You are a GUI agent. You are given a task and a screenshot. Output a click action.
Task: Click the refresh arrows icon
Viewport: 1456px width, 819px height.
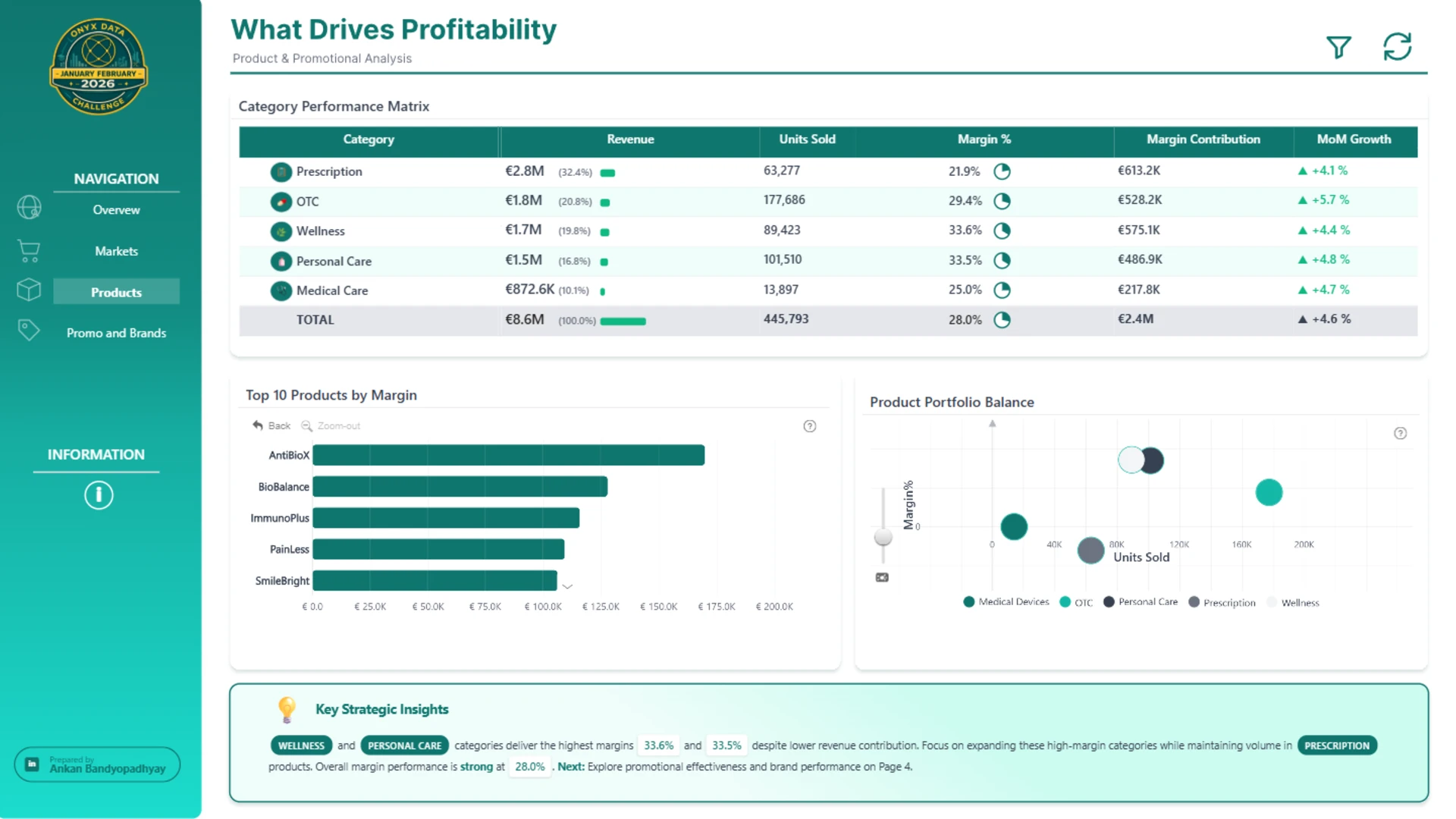tap(1397, 46)
